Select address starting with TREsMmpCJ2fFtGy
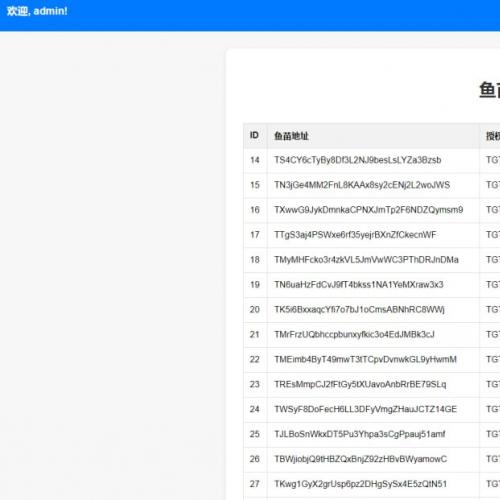Image resolution: width=500 pixels, height=500 pixels. 360,384
